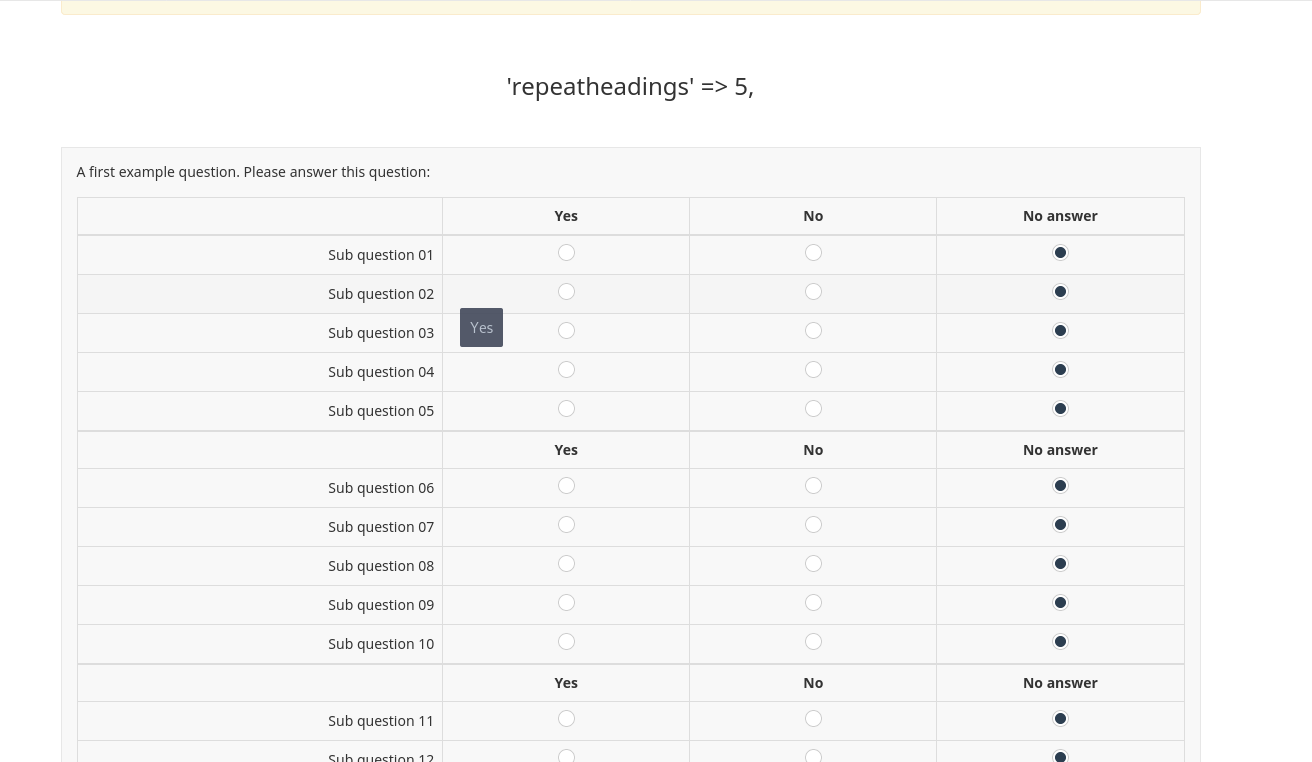Choose No answer for Sub question 02
This screenshot has height=762, width=1312.
(x=1060, y=292)
